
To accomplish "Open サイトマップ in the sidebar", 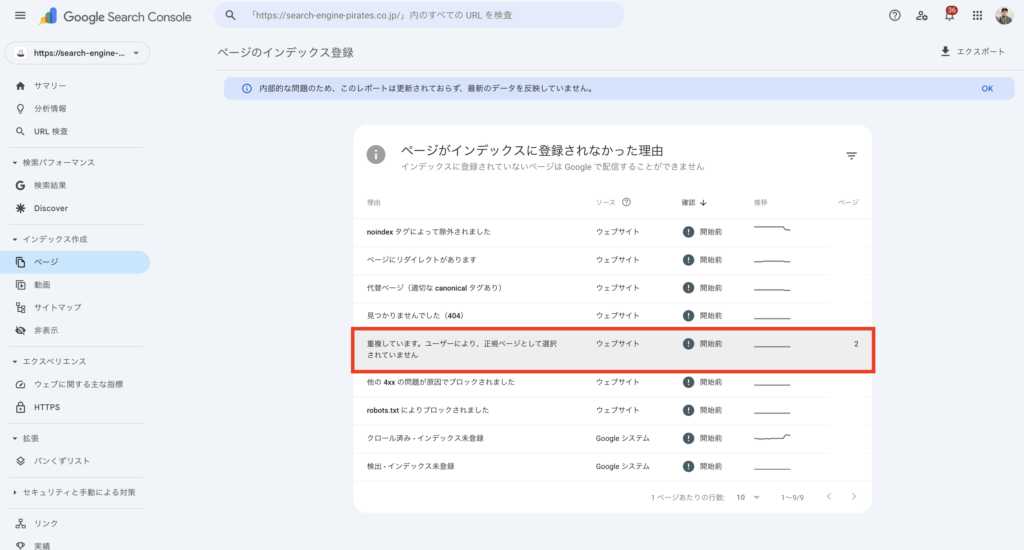I will coord(57,307).
